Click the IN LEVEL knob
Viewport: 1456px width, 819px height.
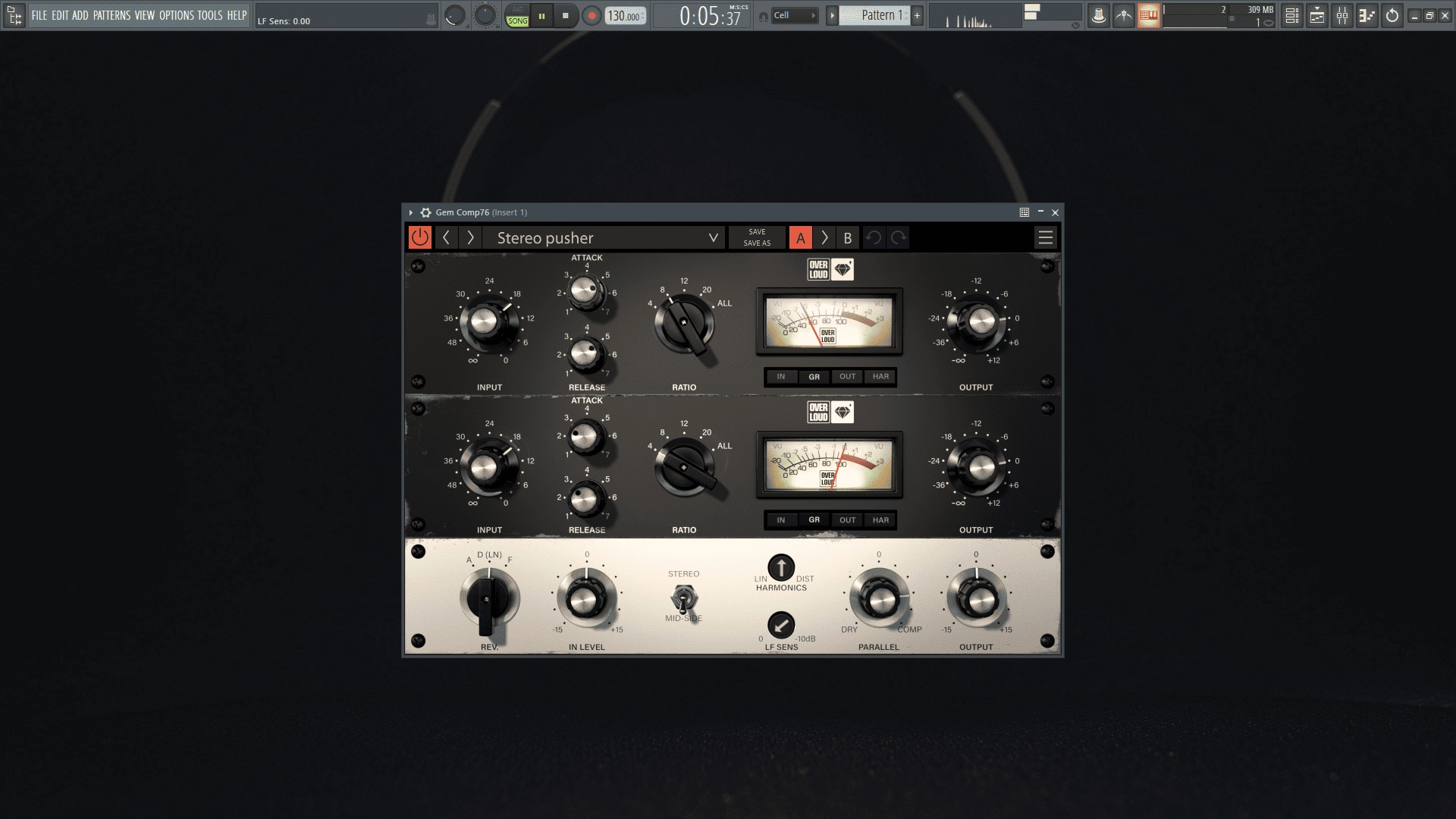586,600
